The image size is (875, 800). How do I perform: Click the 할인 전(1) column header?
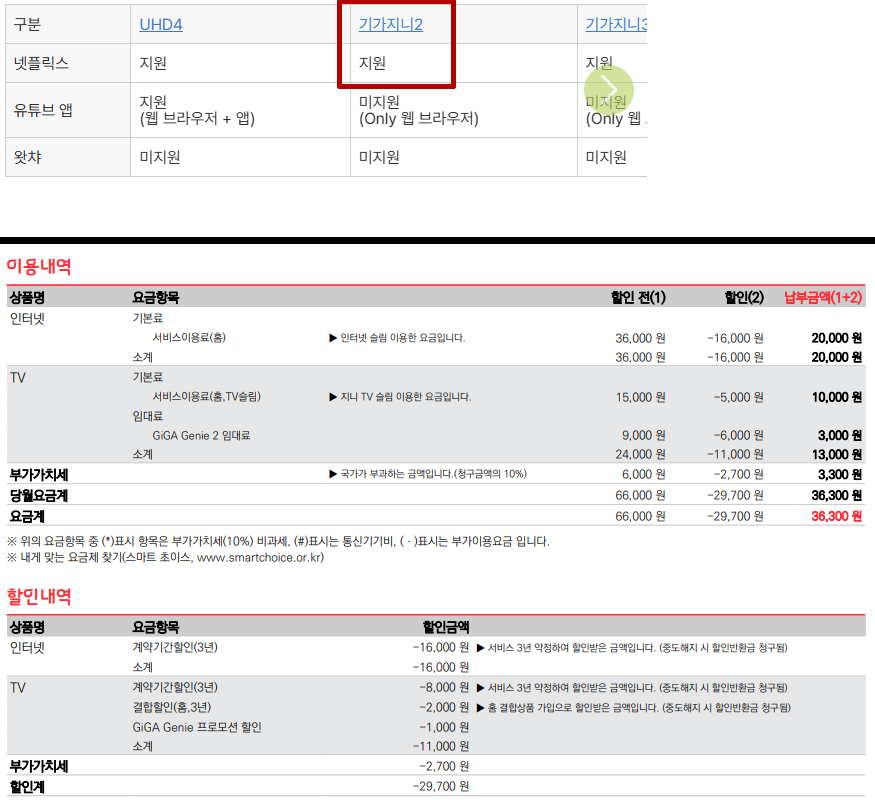638,297
